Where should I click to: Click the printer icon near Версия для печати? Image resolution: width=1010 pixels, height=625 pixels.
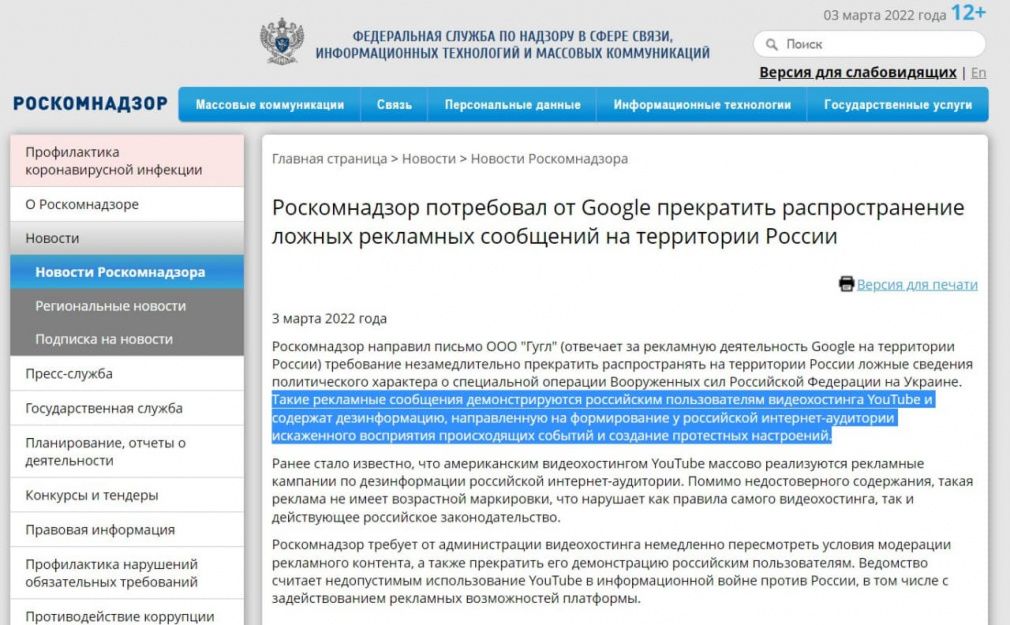point(846,284)
